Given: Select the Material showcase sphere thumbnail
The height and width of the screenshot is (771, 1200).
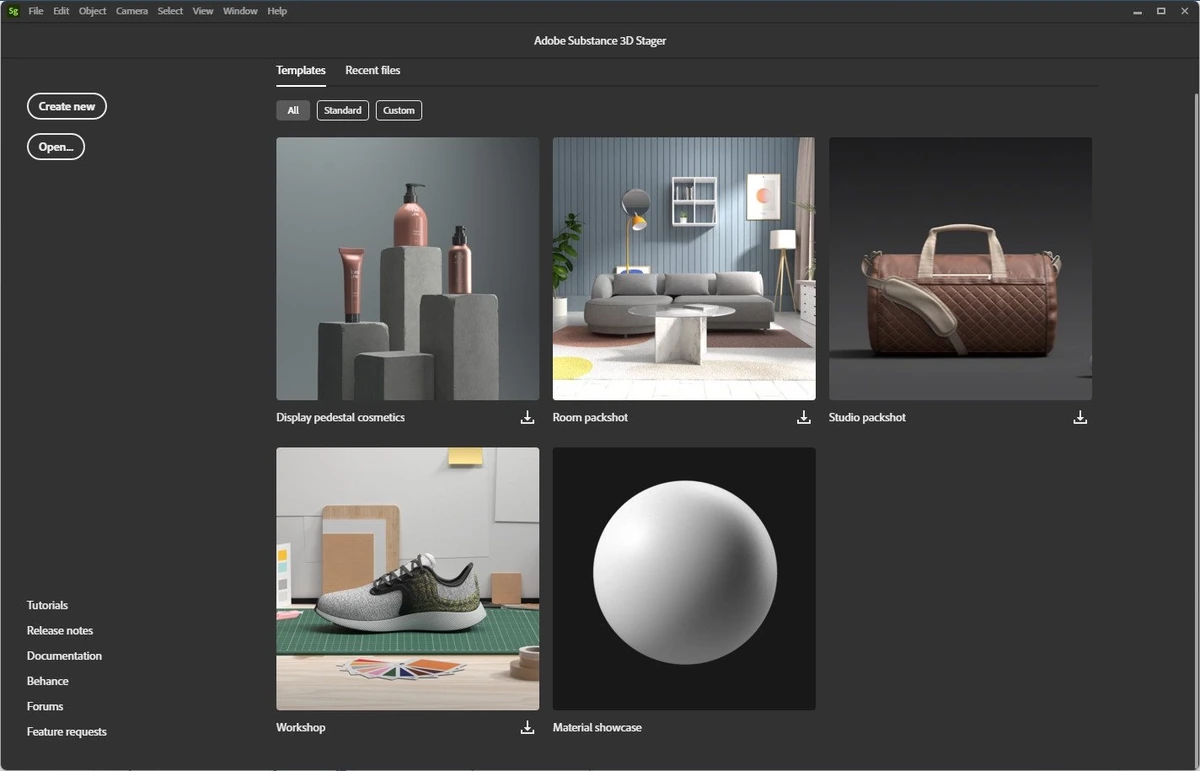Looking at the screenshot, I should (684, 579).
